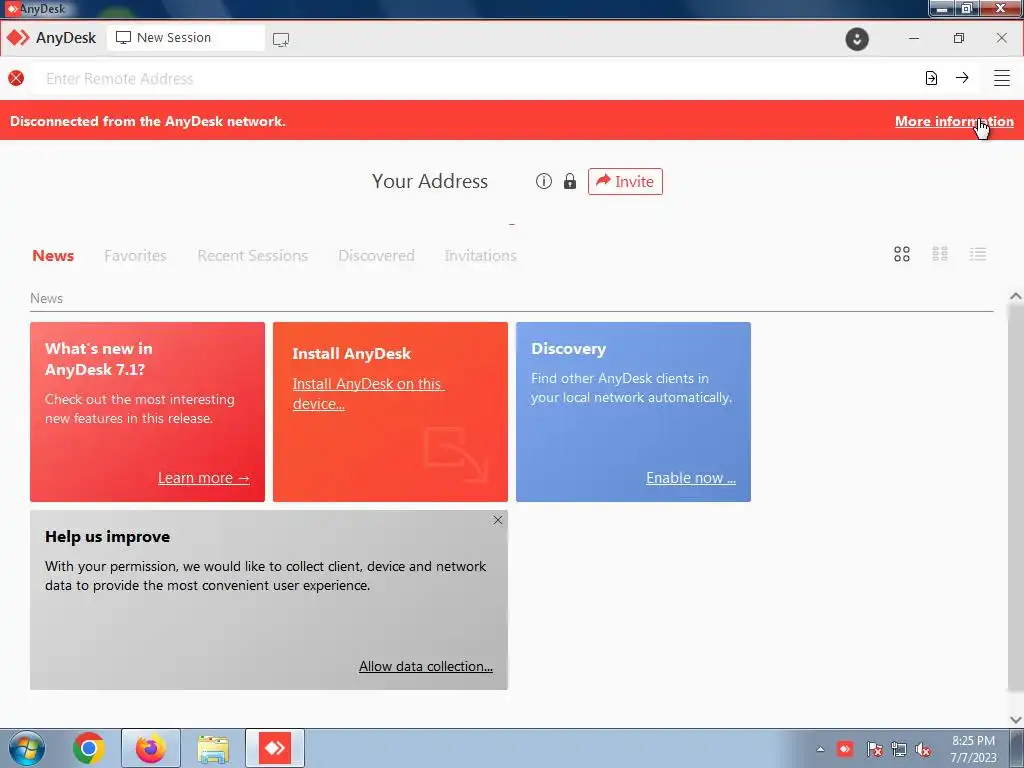Screen dimensions: 1024x768
Task: Click the scrollbar up arrow
Action: point(1016,296)
